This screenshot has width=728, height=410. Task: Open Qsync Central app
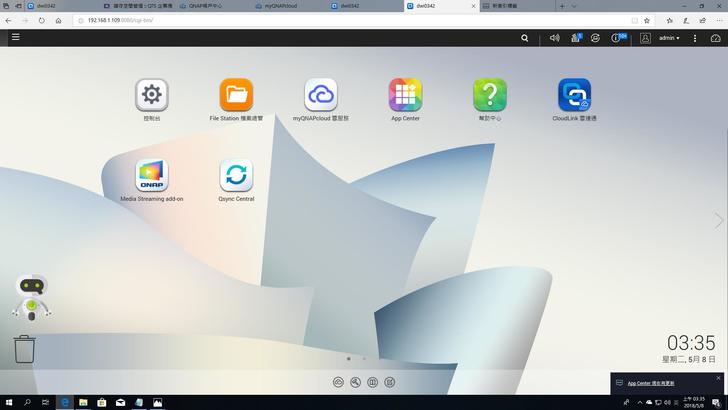coord(236,176)
